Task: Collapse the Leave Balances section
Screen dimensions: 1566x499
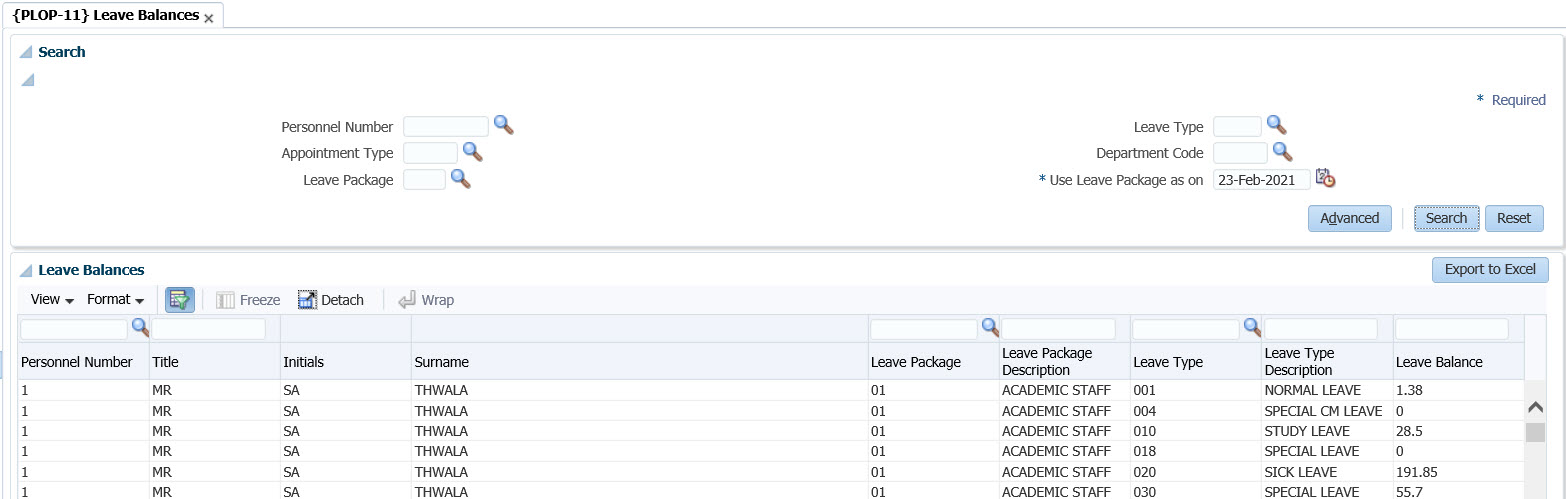Action: pos(26,270)
